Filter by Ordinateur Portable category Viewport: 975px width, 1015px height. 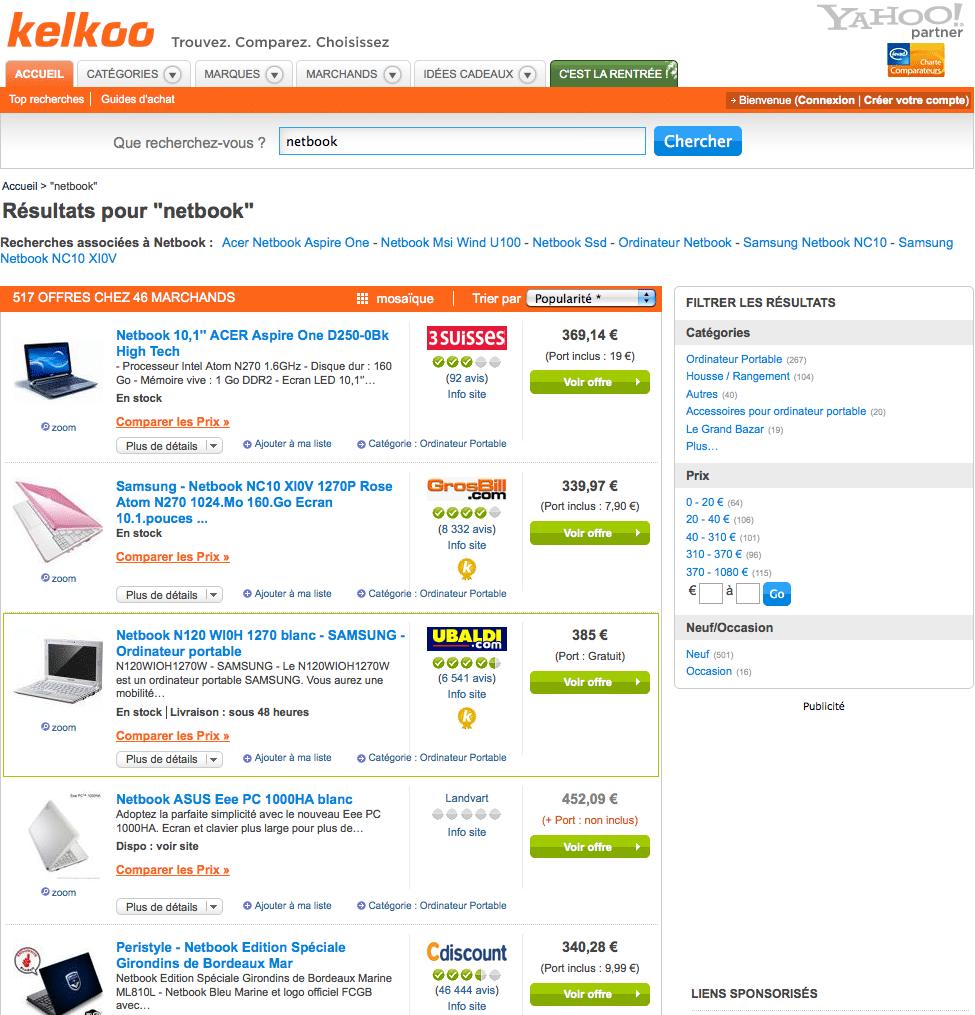tap(734, 359)
